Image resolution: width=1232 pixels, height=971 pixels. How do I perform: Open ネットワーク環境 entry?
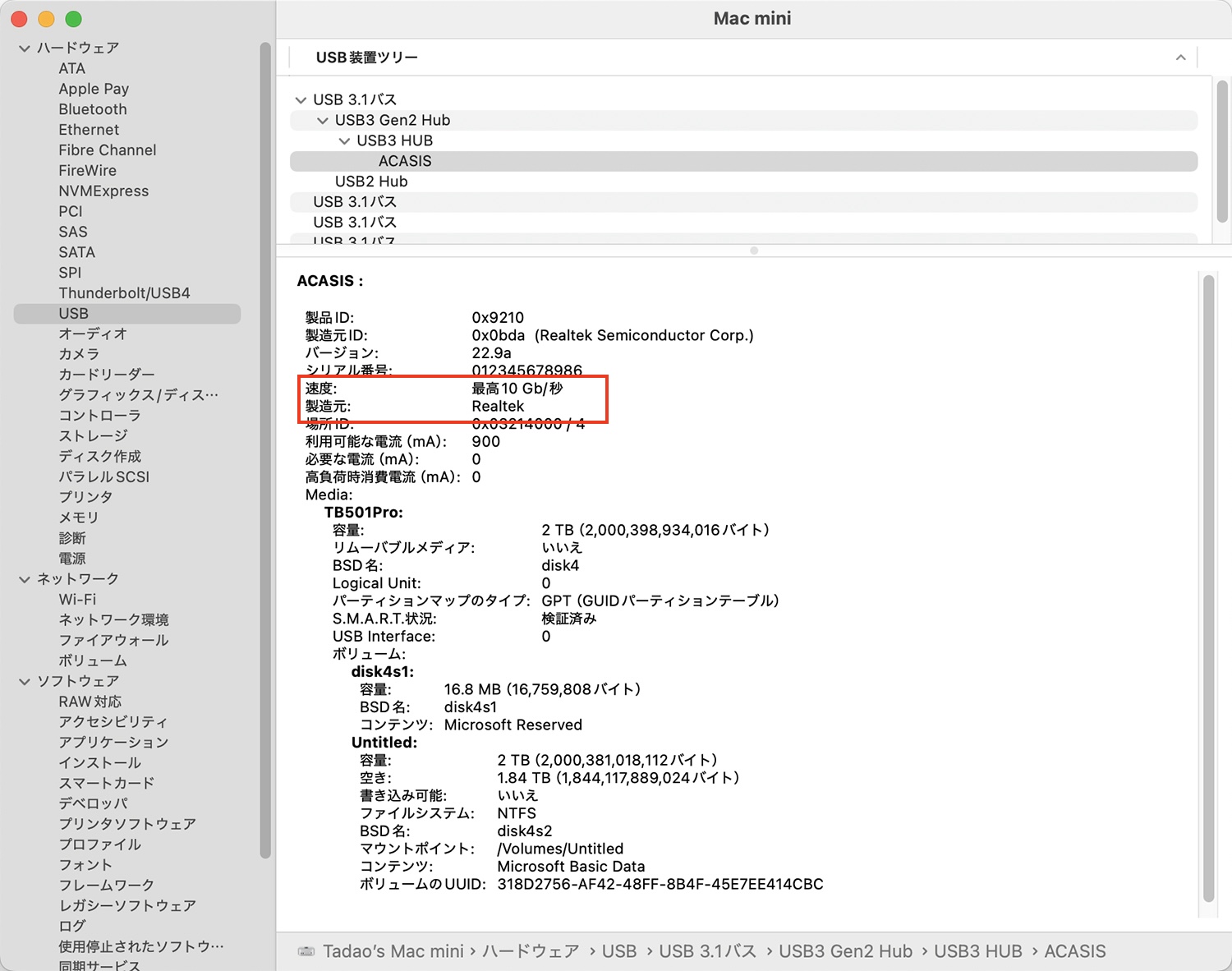pos(113,620)
